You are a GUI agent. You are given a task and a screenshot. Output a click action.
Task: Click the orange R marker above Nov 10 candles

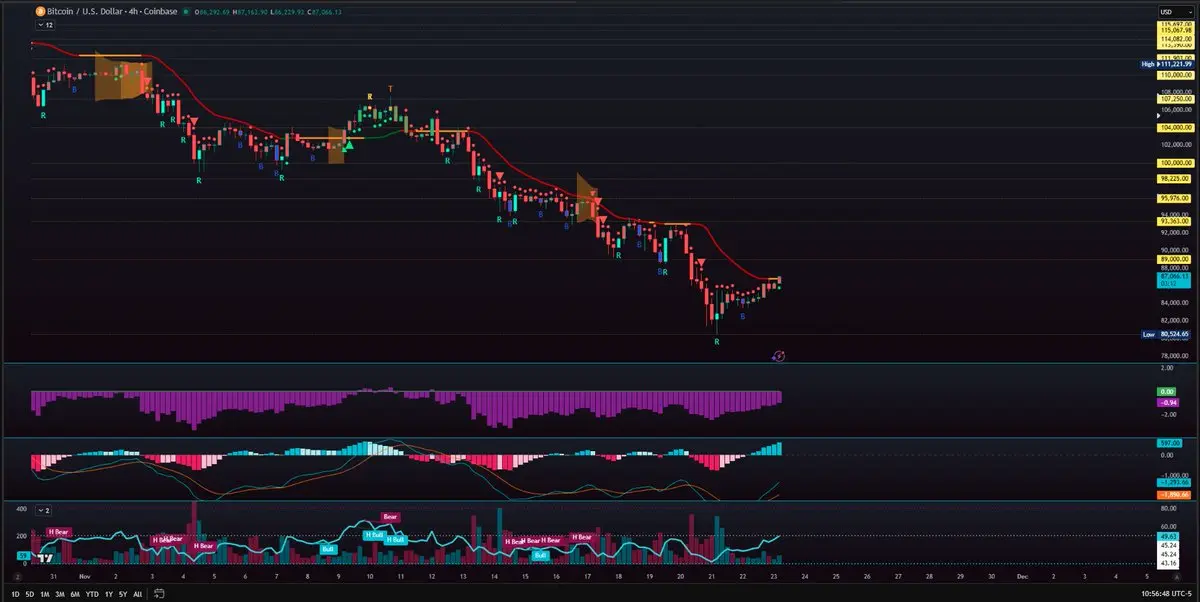coord(370,96)
